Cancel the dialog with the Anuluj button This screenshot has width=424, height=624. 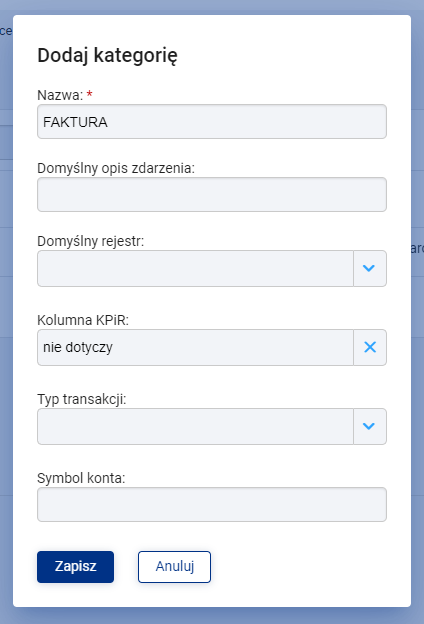coord(174,567)
